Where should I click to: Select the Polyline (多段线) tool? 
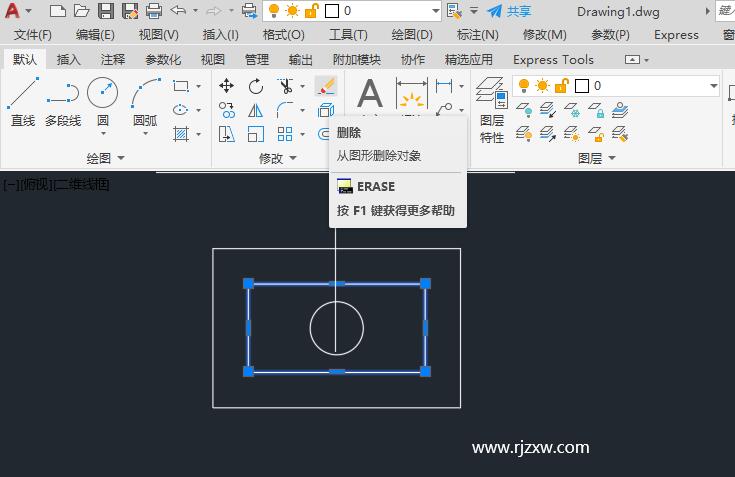(63, 103)
